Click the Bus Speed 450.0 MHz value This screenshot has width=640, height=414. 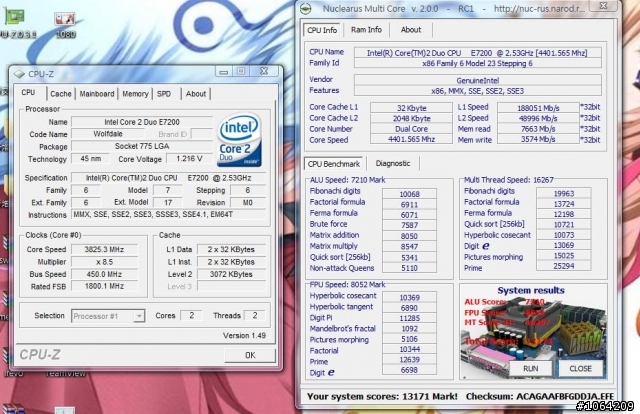pos(104,274)
